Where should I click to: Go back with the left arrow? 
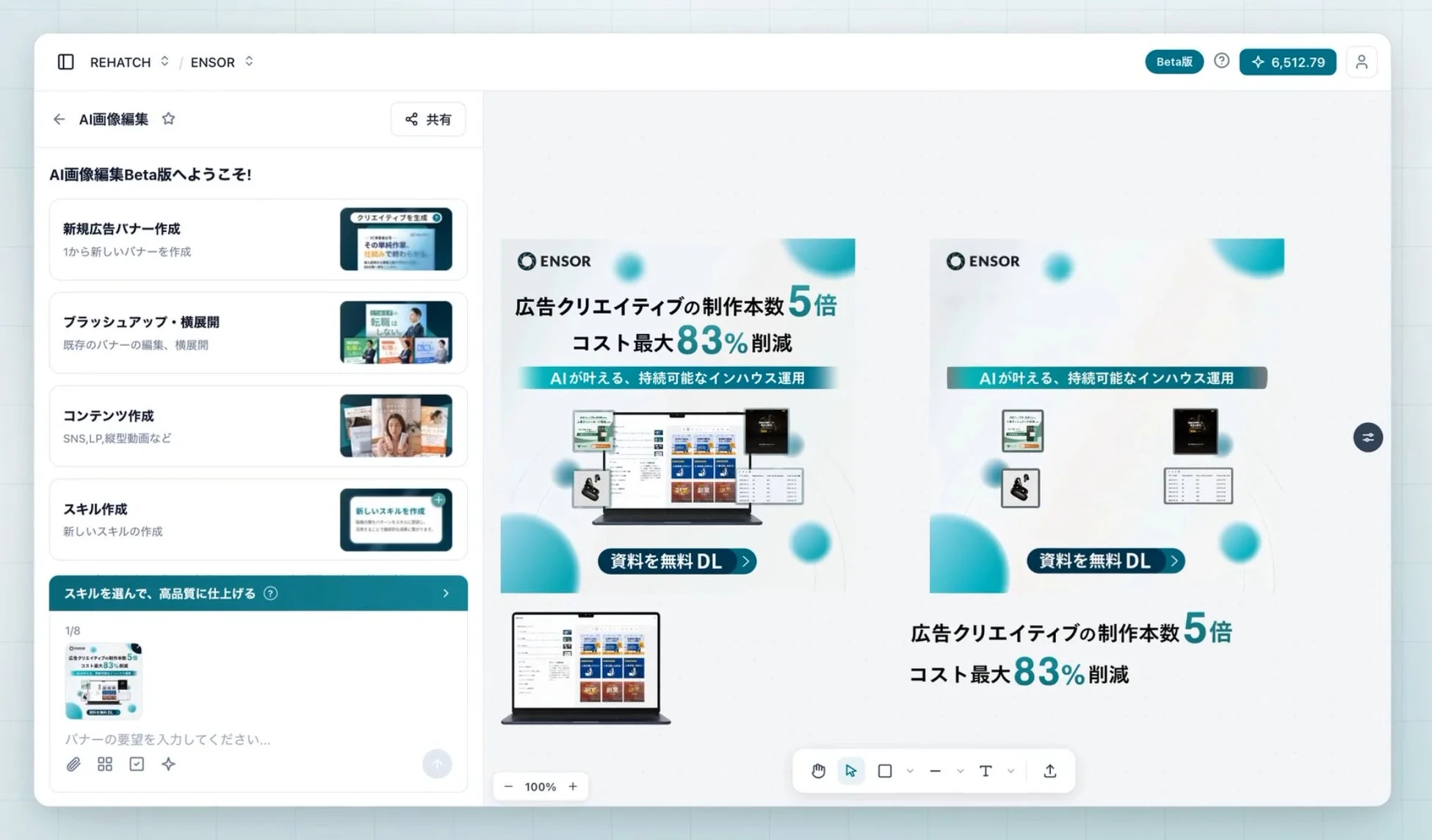[x=59, y=119]
